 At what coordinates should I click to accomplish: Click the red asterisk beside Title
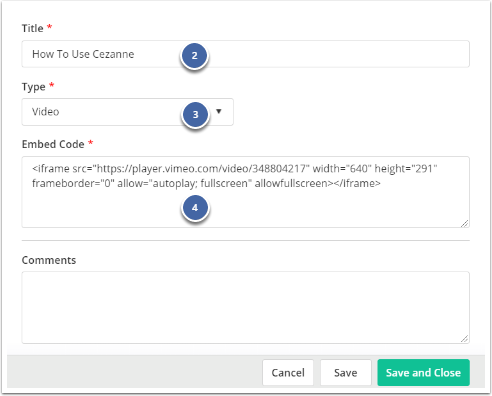coord(49,26)
